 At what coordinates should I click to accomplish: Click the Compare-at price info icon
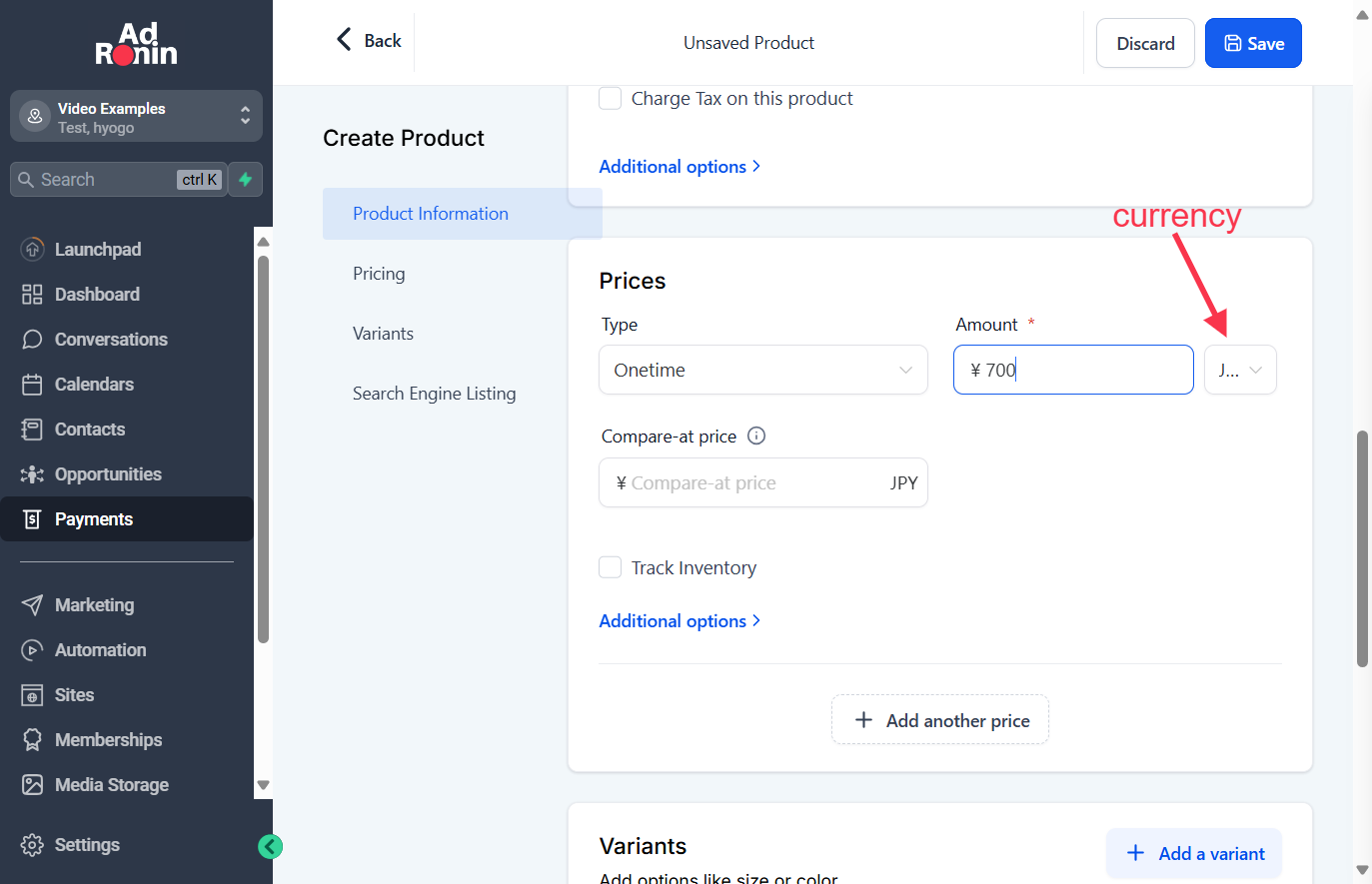click(x=756, y=436)
